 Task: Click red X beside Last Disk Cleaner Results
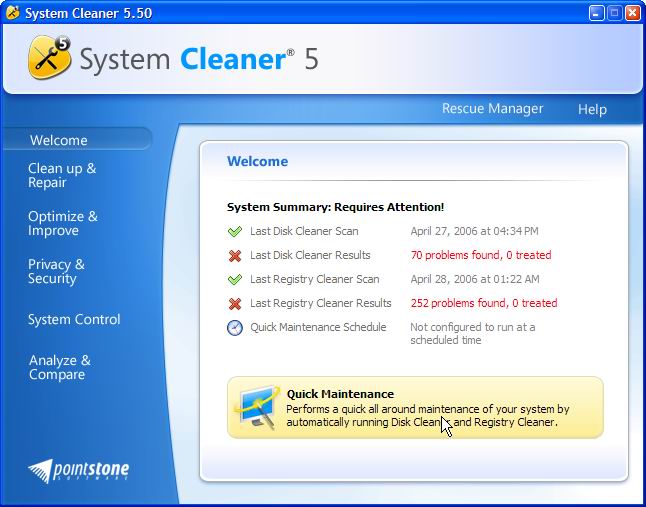235,256
